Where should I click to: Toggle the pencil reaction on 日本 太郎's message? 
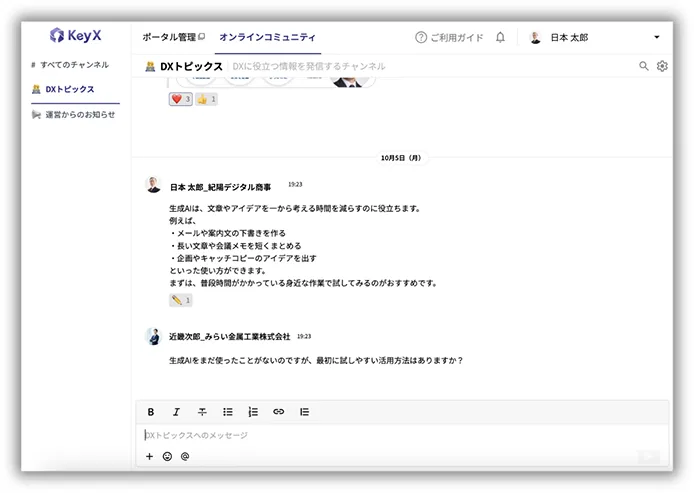pos(181,300)
